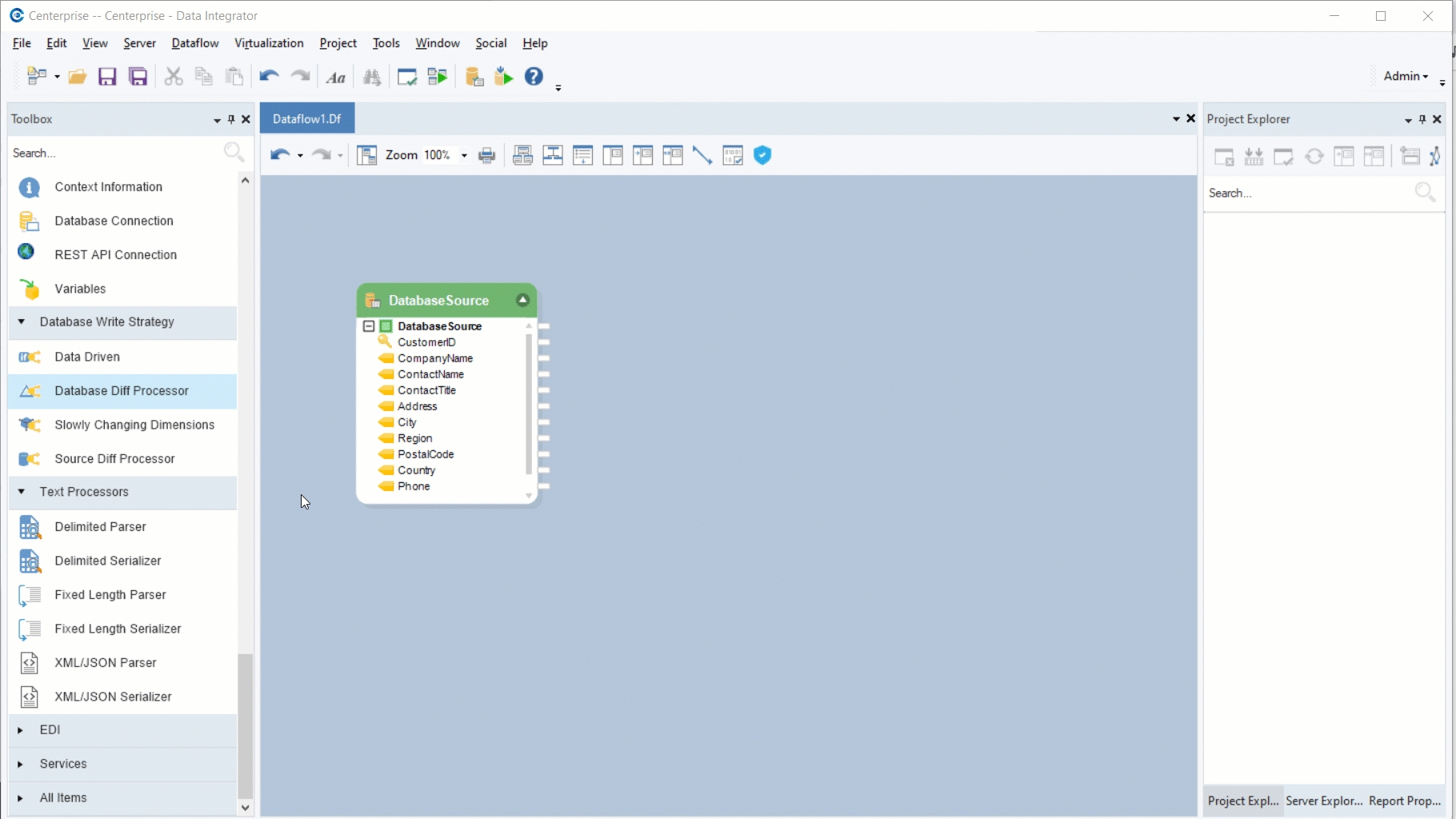This screenshot has width=1456, height=819.
Task: Pin the Toolbox panel
Action: click(231, 119)
